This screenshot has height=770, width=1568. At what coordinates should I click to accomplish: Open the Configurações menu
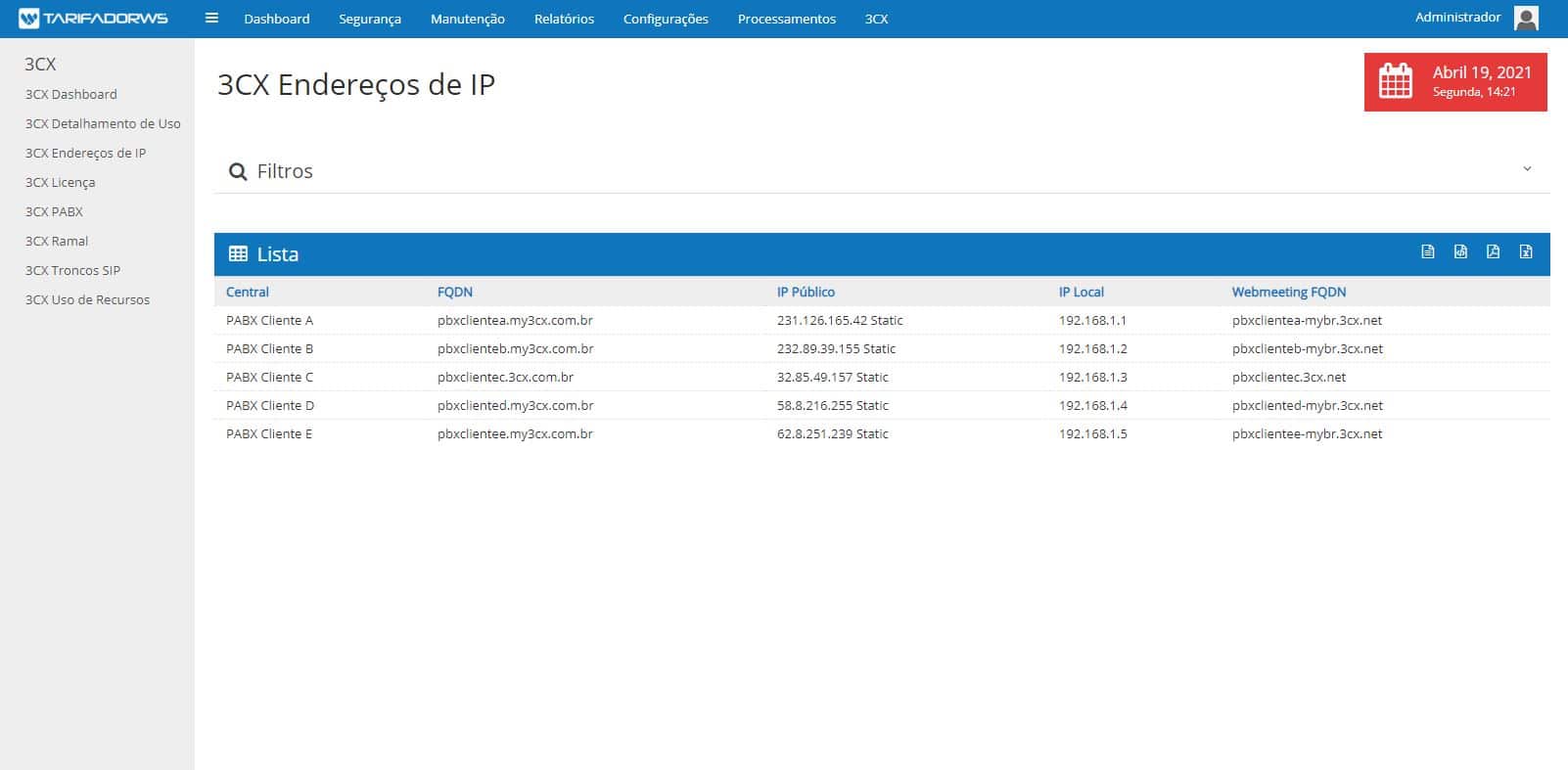[666, 19]
